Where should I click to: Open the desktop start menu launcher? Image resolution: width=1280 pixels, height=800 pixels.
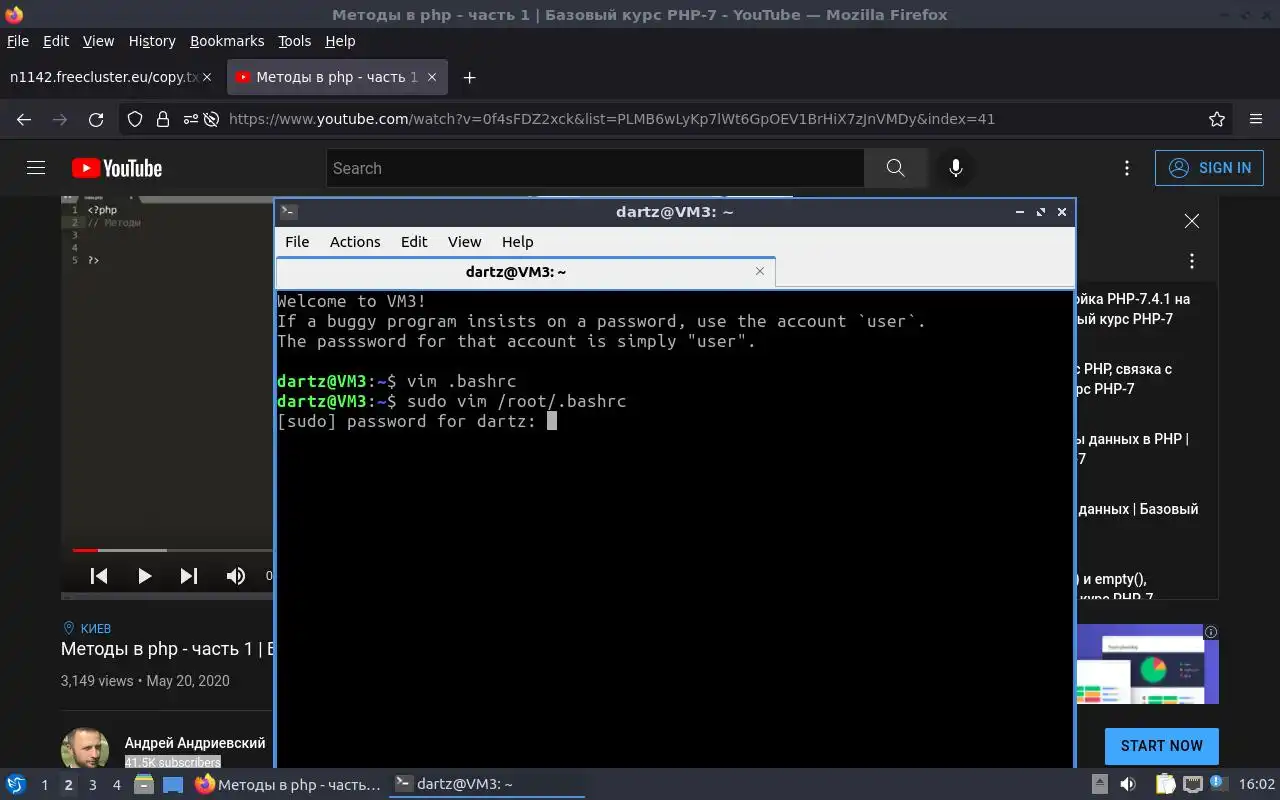15,785
